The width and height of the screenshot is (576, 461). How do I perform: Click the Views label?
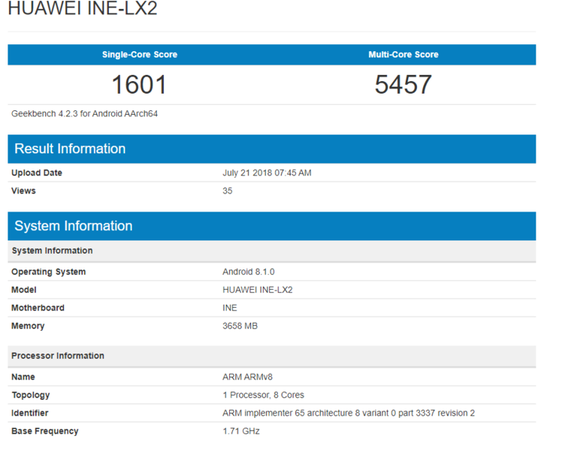click(x=24, y=191)
